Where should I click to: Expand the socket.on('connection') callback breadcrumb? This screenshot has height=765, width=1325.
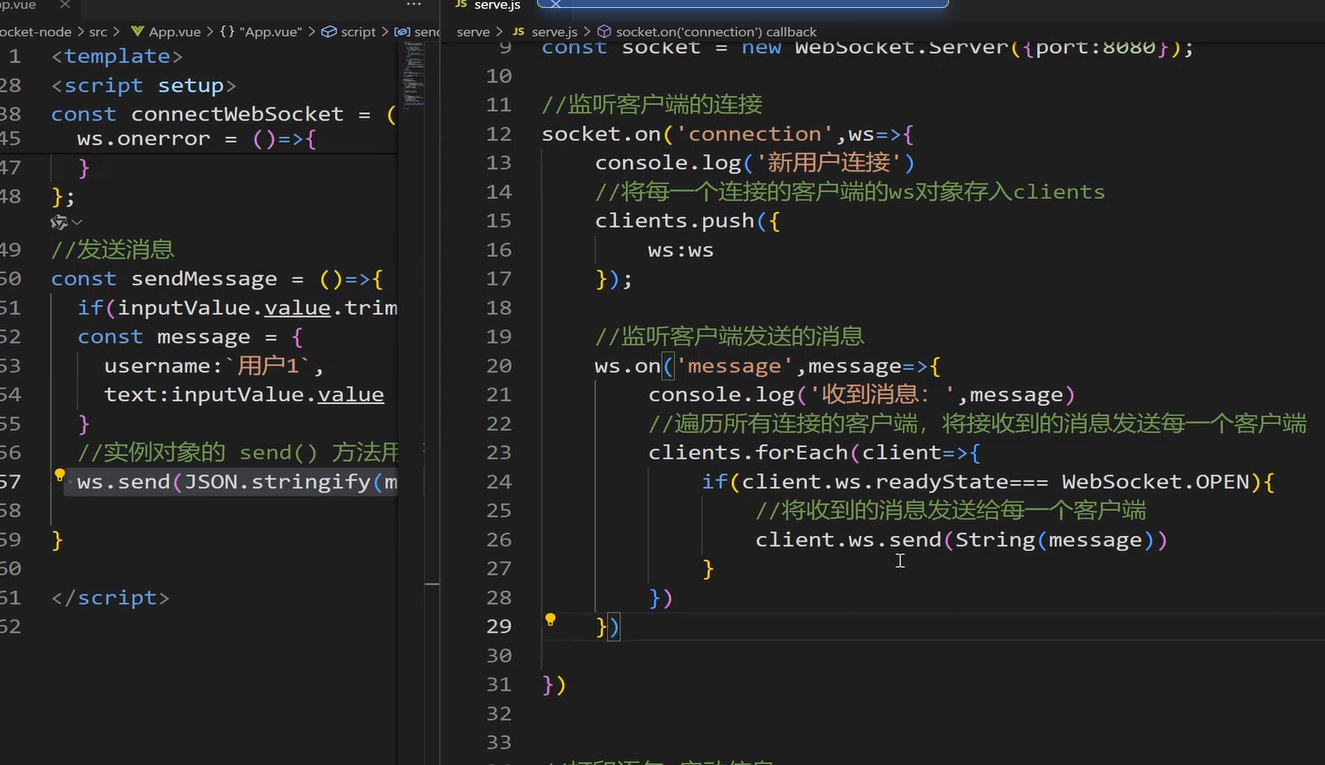click(x=714, y=31)
